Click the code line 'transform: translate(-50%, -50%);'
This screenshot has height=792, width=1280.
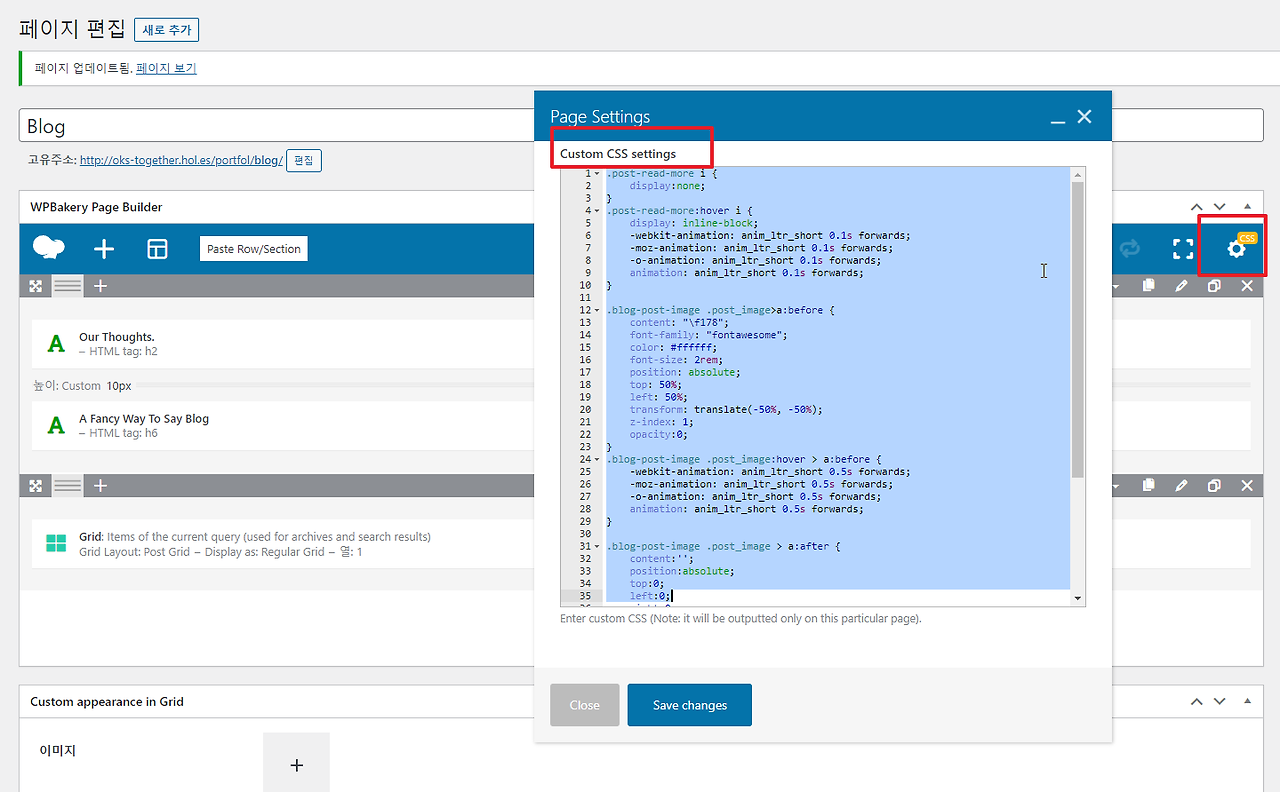click(727, 409)
